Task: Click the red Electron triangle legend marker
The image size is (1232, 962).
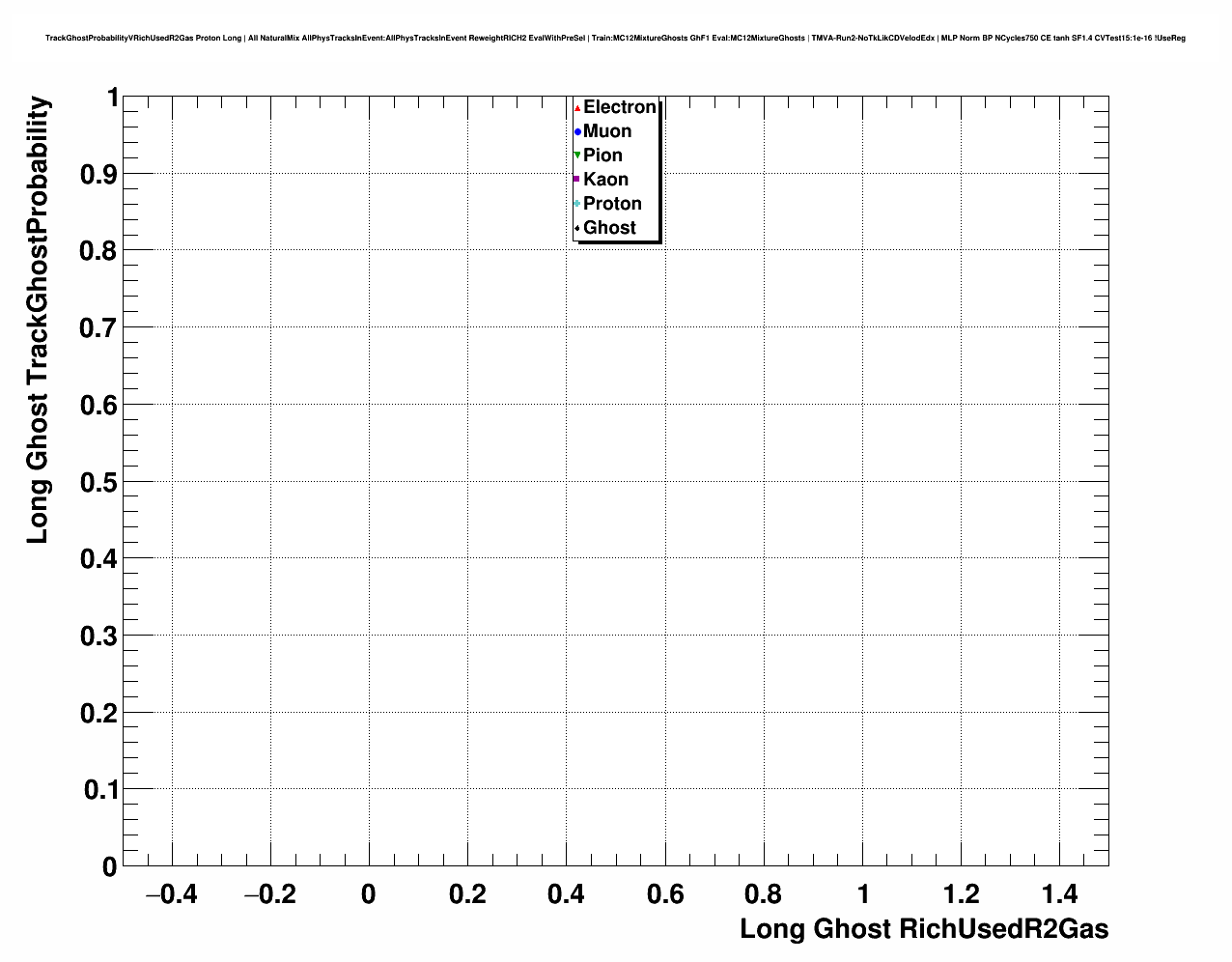Action: point(577,108)
